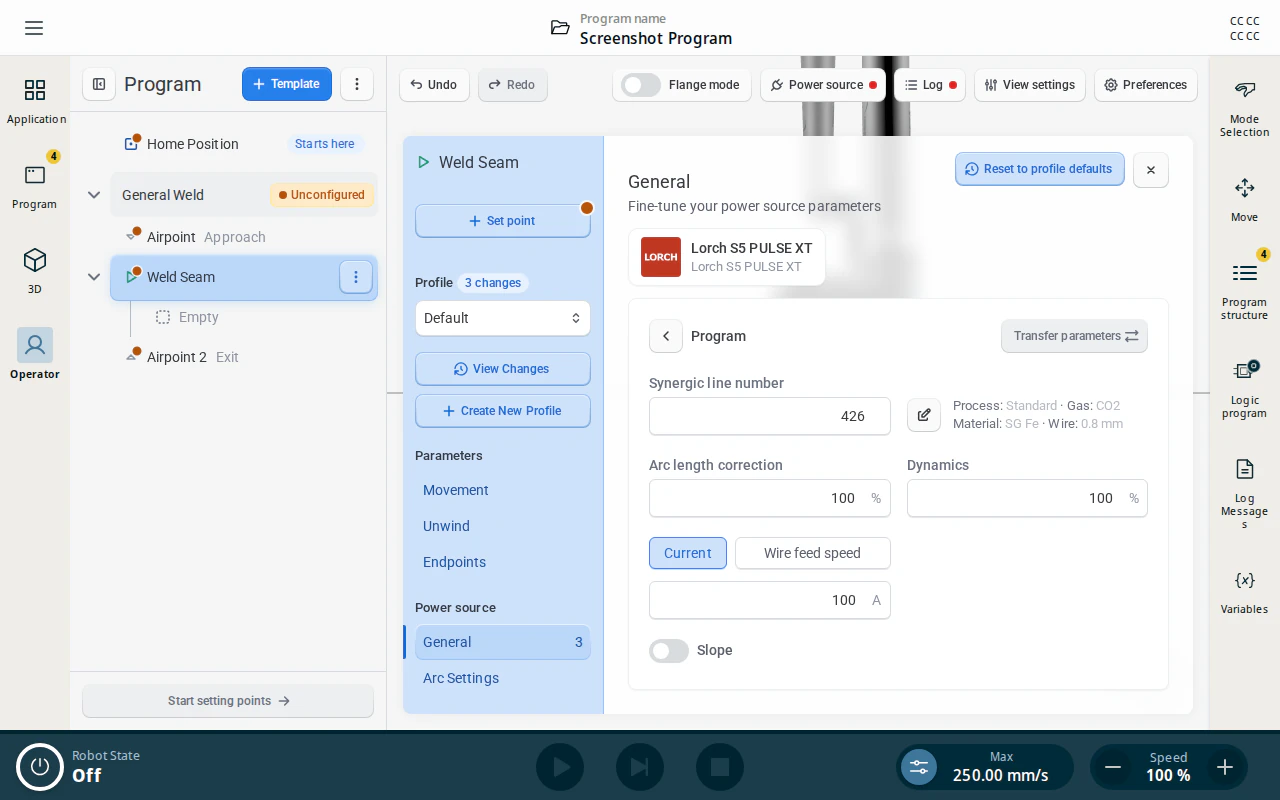
Task: Open the Application sidebar panel
Action: [35, 102]
